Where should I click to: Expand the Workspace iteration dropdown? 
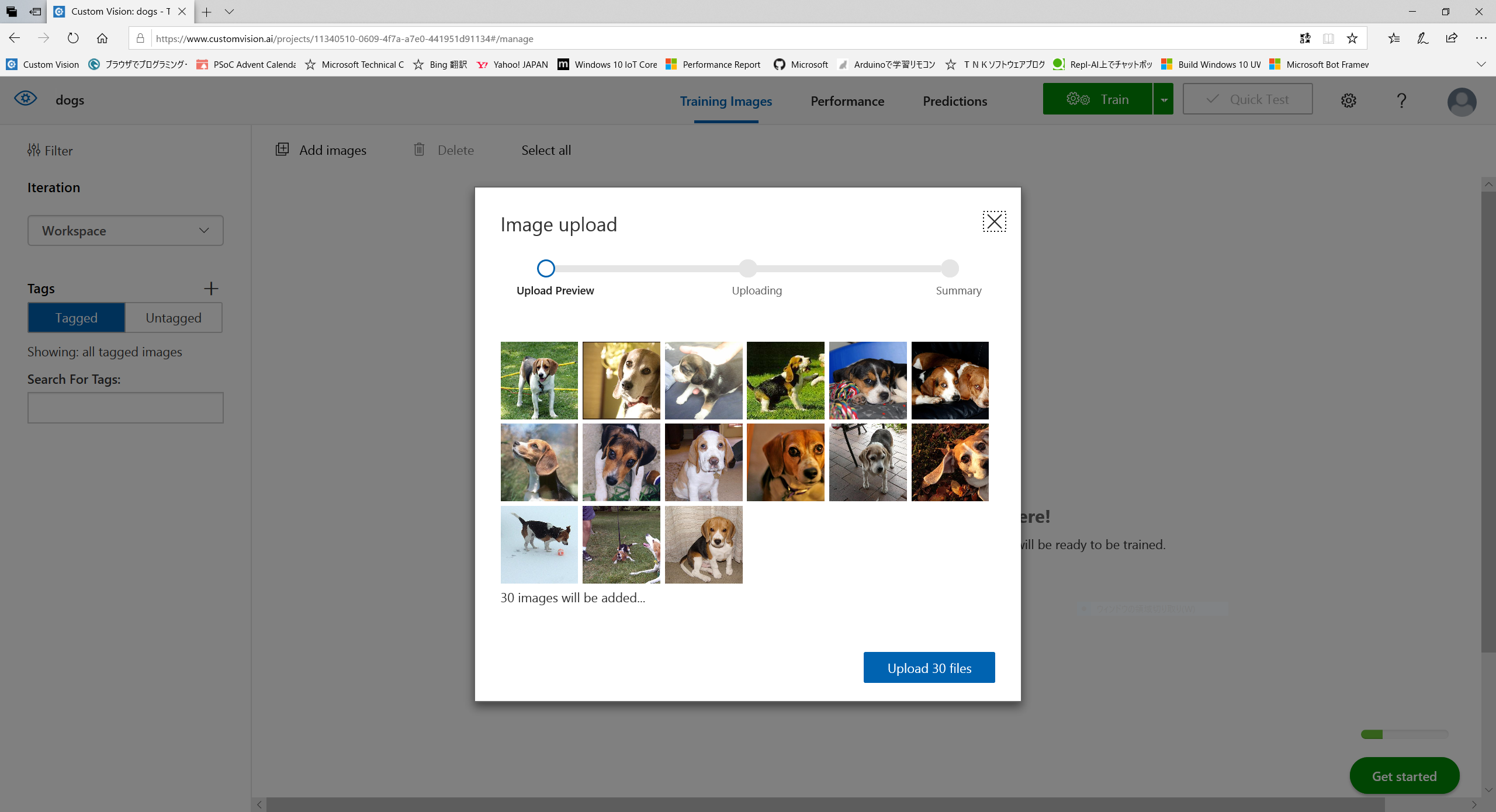click(125, 231)
